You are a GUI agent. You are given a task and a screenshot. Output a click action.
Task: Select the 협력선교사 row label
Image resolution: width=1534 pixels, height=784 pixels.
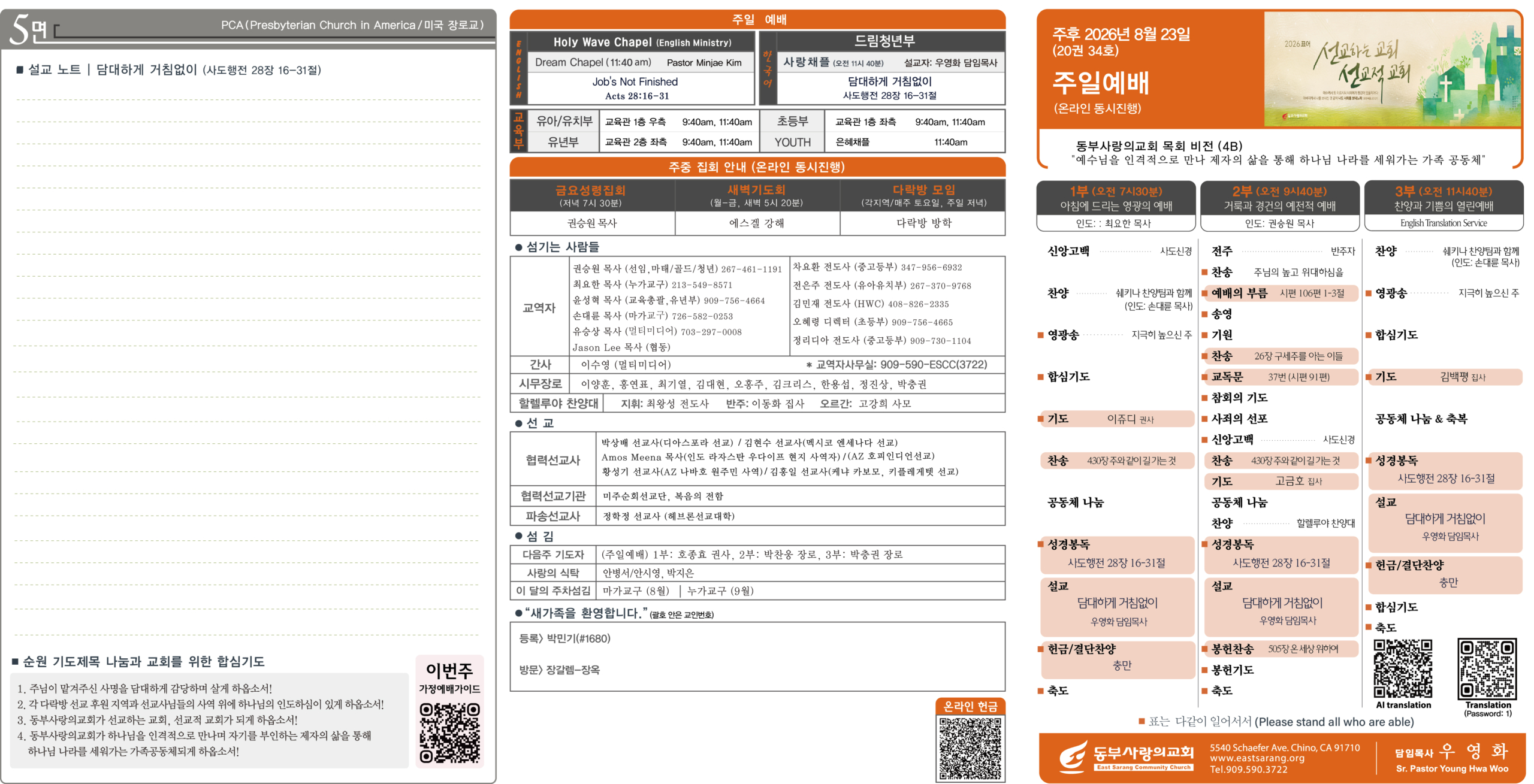(553, 460)
